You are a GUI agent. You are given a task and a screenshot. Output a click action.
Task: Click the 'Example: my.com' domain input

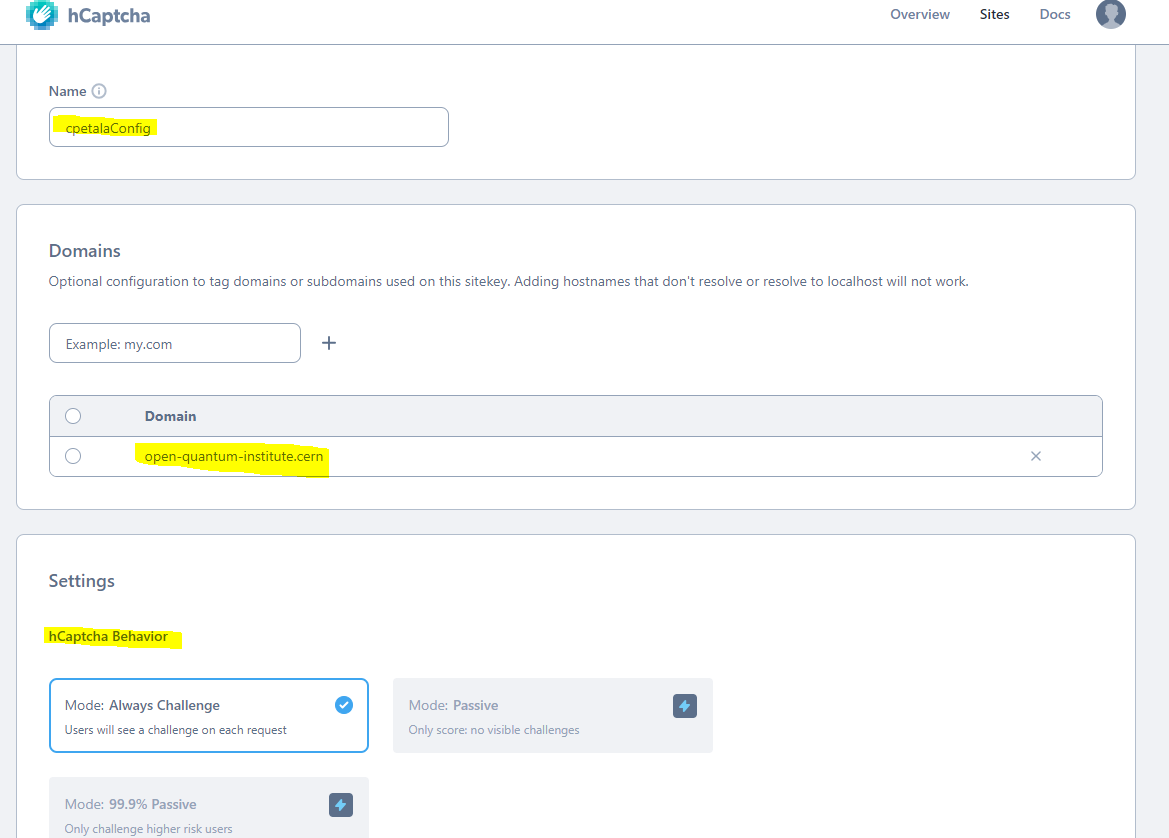175,343
